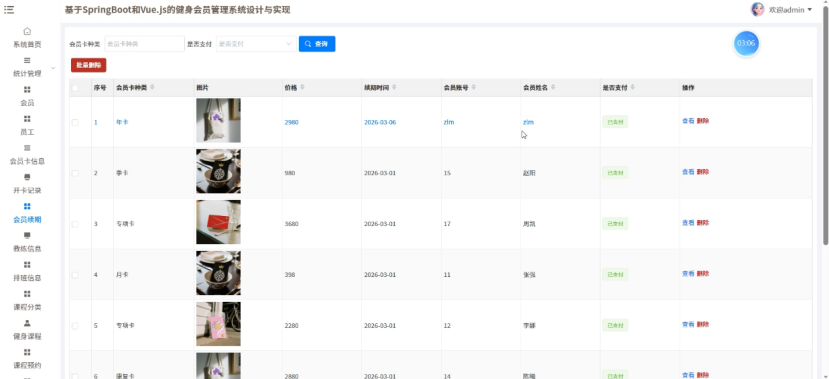Click the member name 张强
The height and width of the screenshot is (379, 829).
pyautogui.click(x=529, y=275)
